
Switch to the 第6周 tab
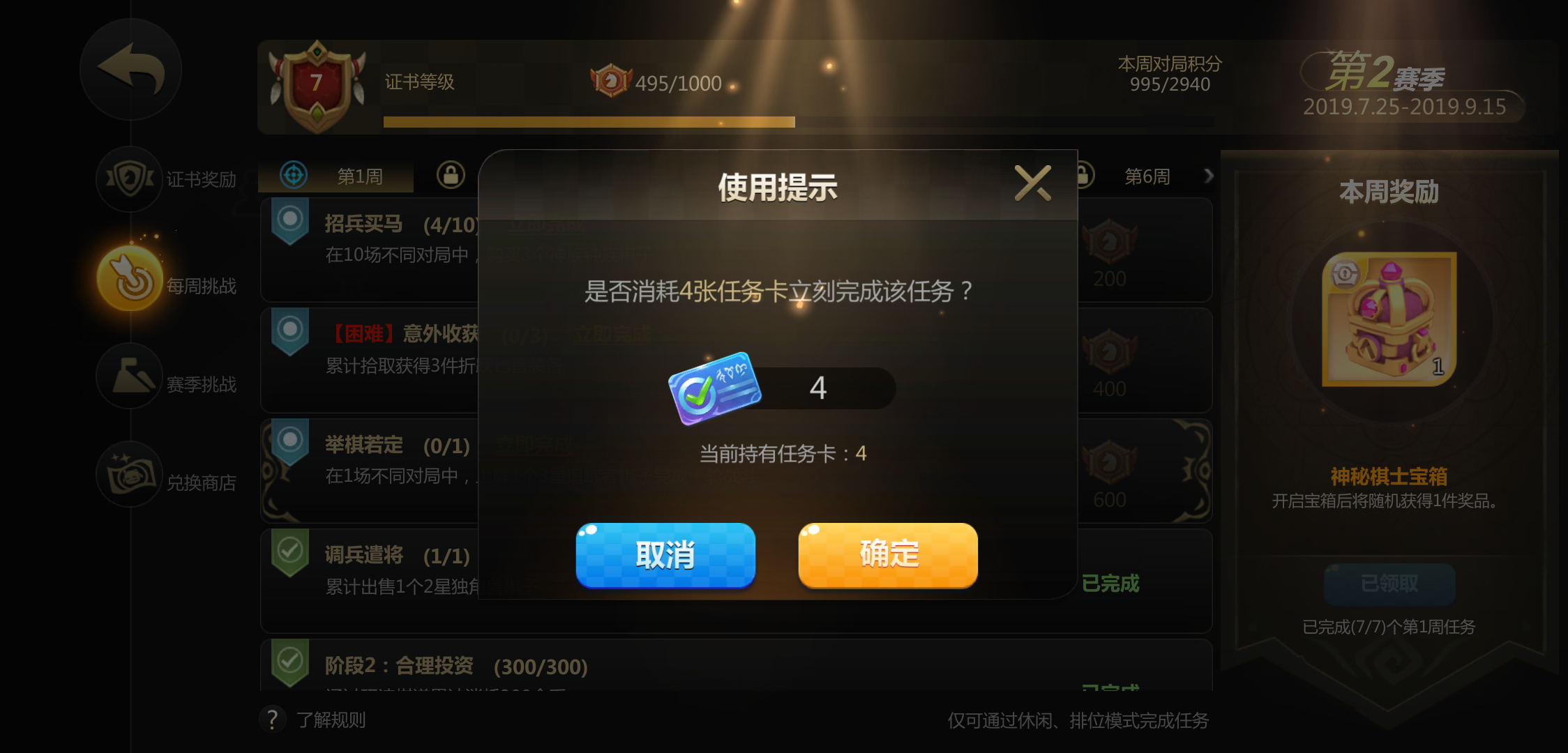tap(1147, 176)
